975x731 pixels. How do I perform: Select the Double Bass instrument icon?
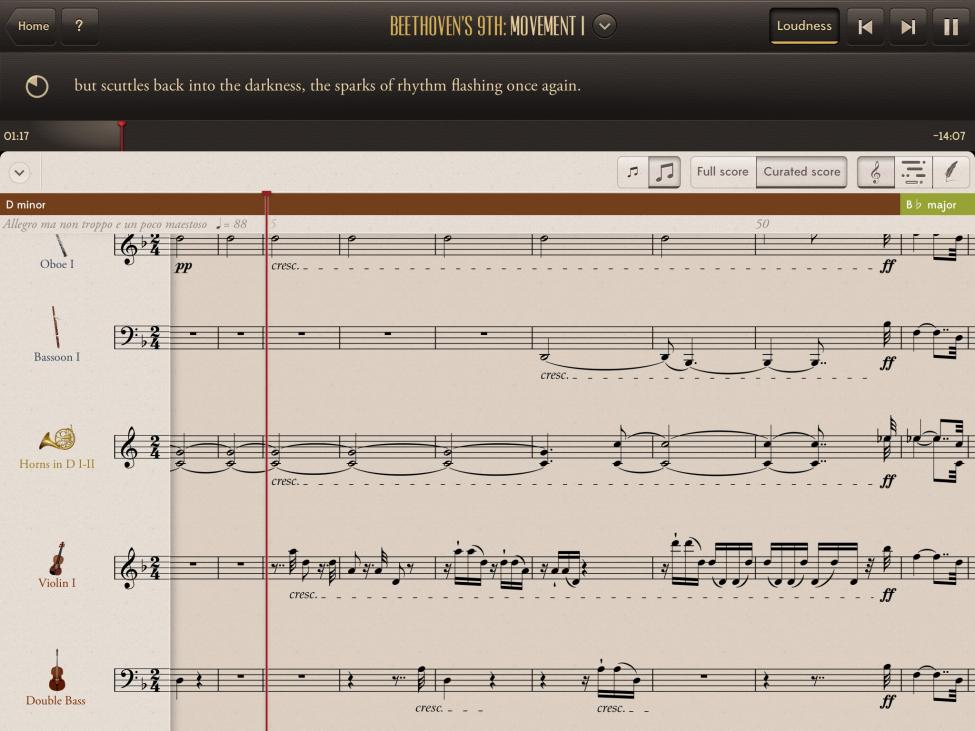coord(57,671)
